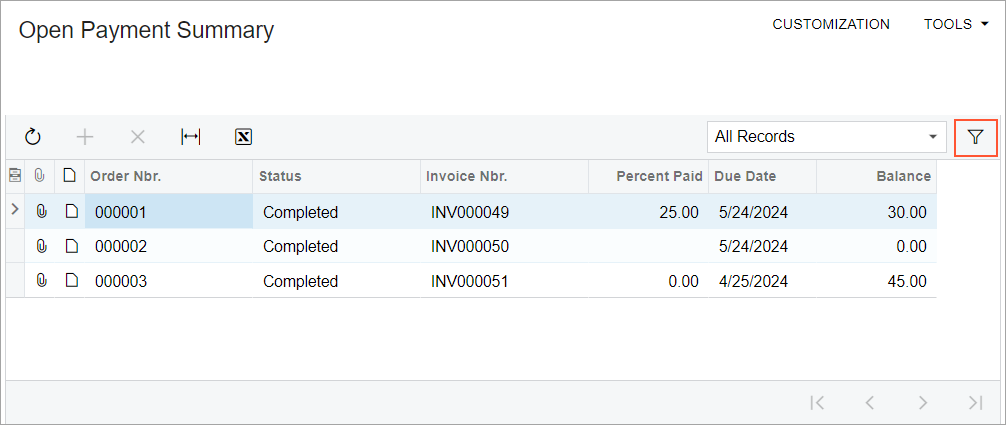Click the Fit to Screen icon
The width and height of the screenshot is (1006, 425).
pyautogui.click(x=190, y=137)
